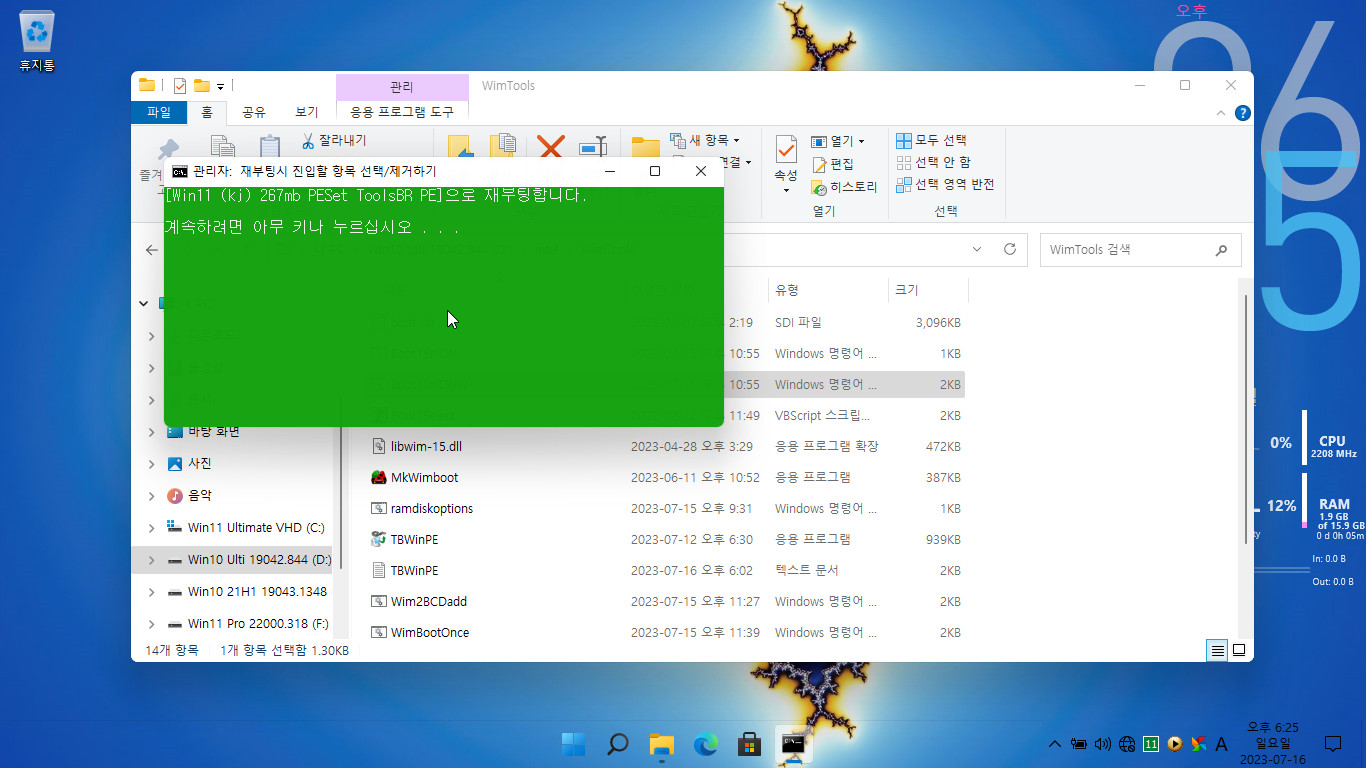
Task: Switch to the Share (공유) ribbon tab
Action: pos(254,112)
